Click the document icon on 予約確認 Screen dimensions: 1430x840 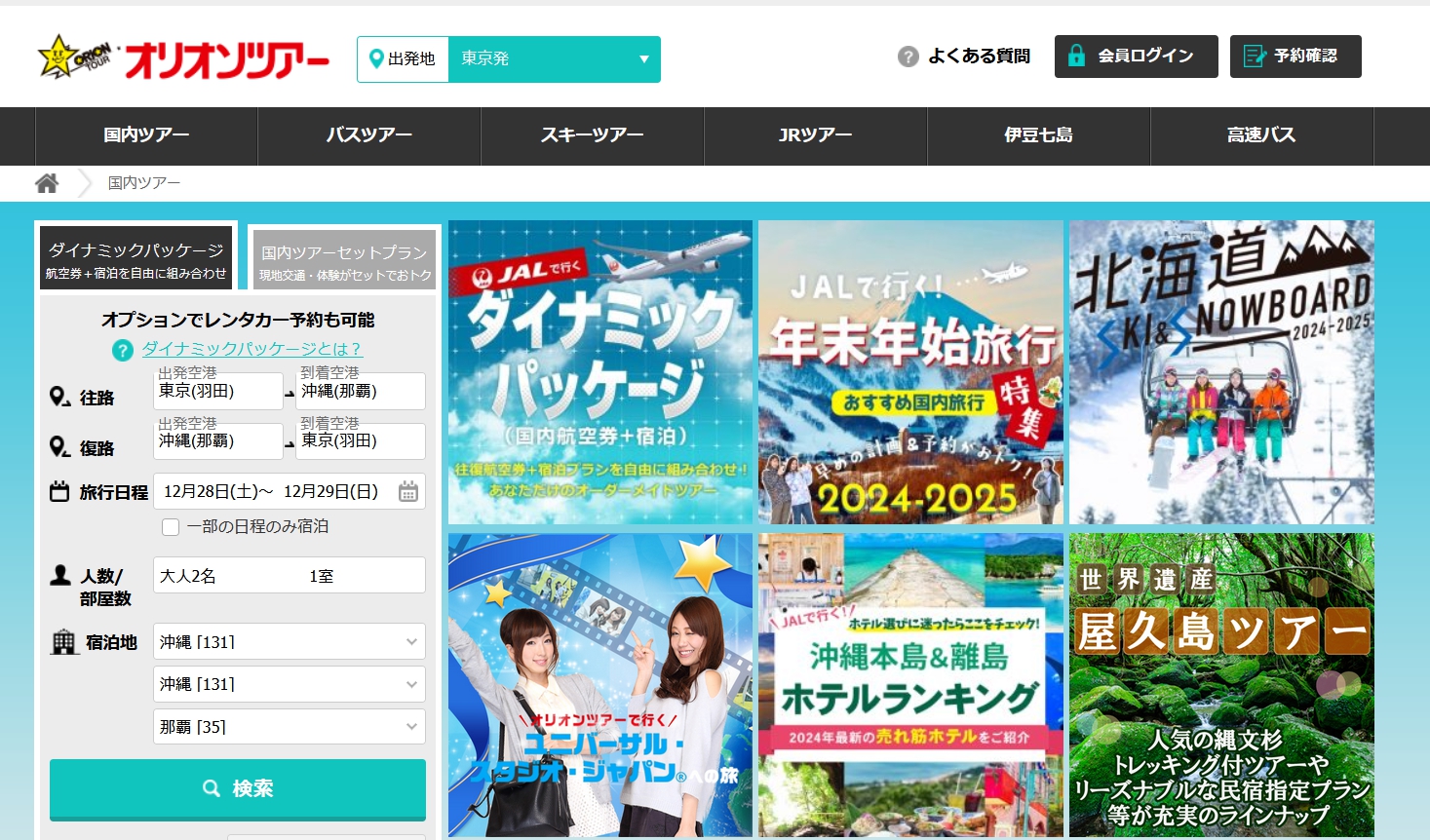pyautogui.click(x=1255, y=57)
